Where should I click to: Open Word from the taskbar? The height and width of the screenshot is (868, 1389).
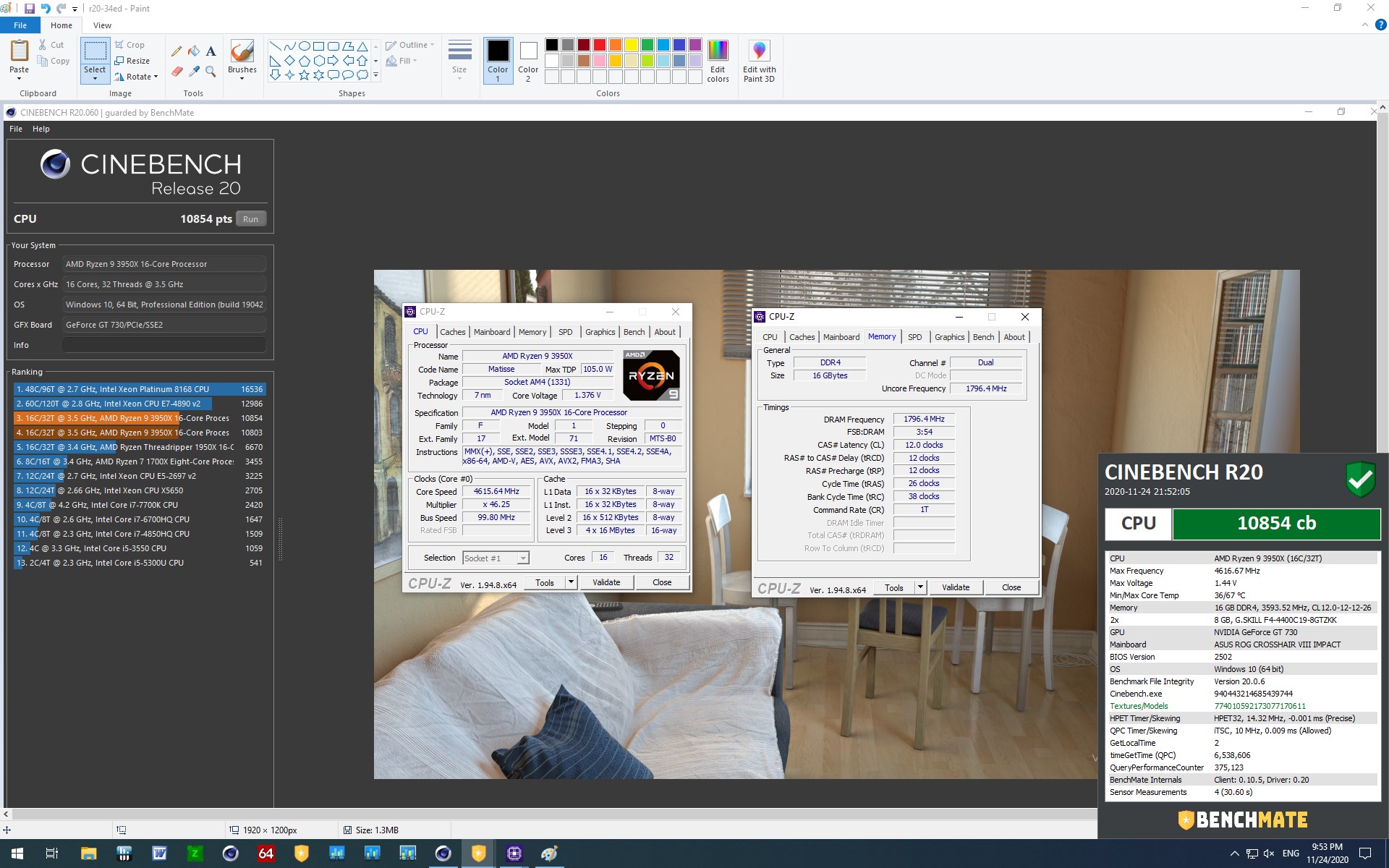point(159,854)
